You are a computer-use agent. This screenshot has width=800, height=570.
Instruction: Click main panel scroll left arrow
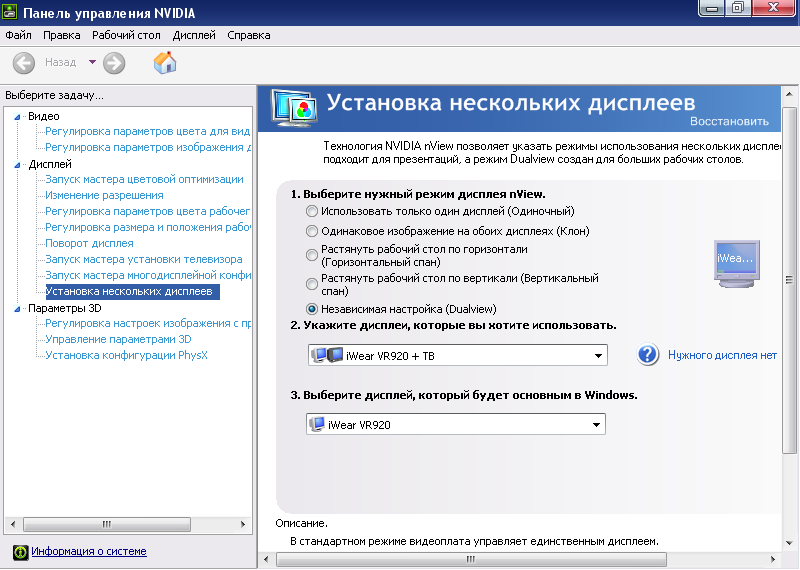[x=266, y=559]
